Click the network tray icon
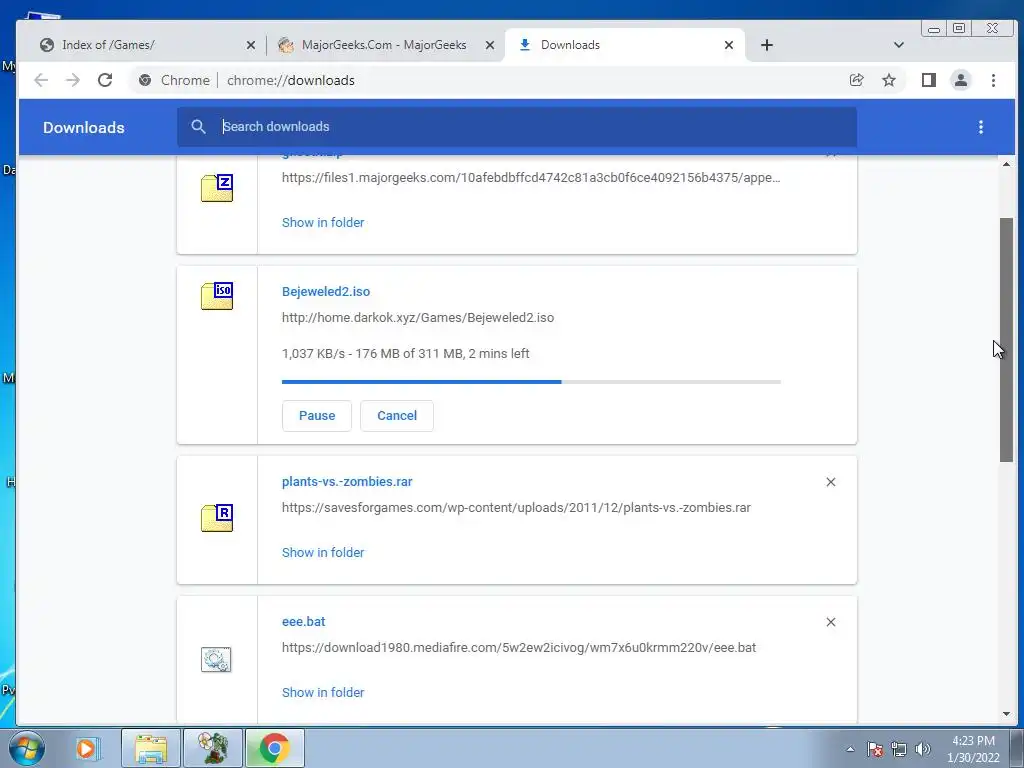The height and width of the screenshot is (768, 1024). coord(899,749)
